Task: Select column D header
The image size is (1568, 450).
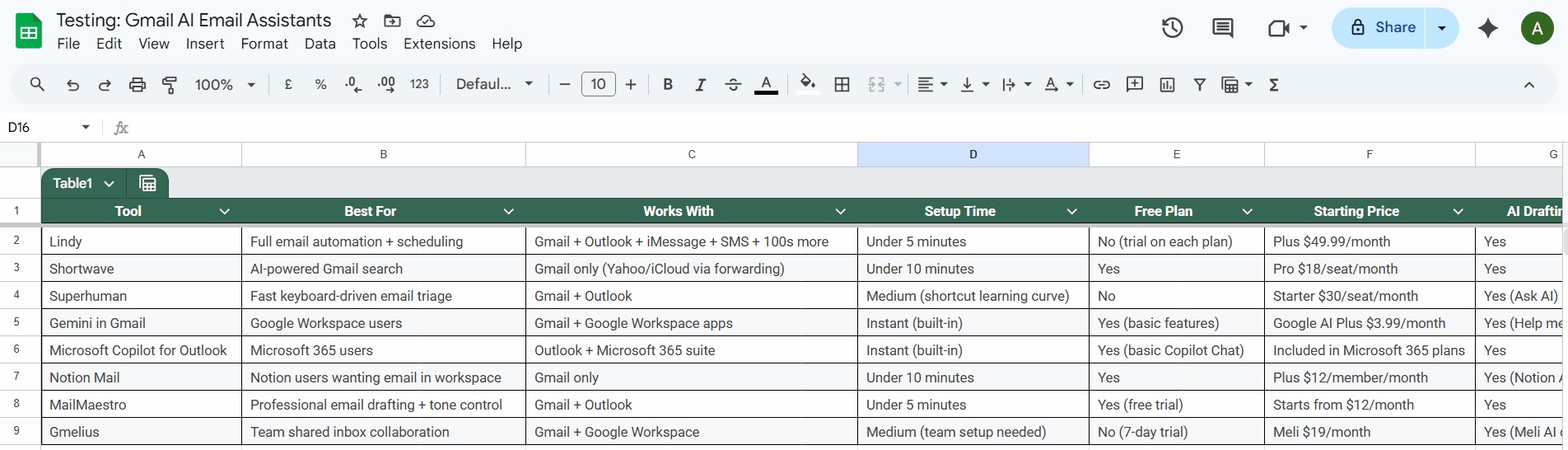Action: 973,154
